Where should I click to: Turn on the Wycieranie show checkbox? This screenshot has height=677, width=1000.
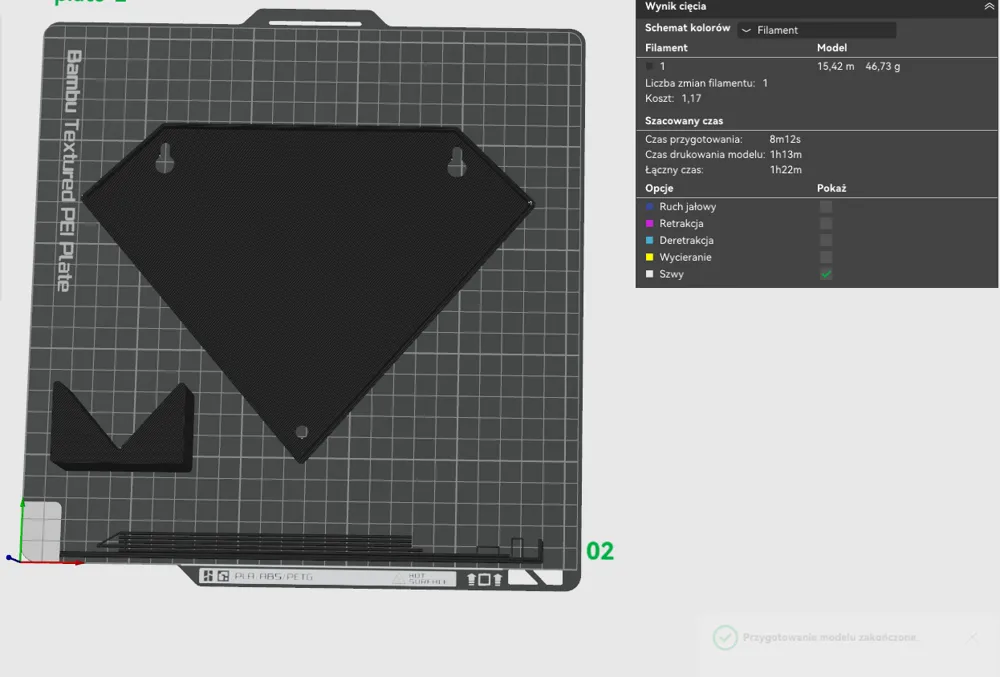pos(826,258)
